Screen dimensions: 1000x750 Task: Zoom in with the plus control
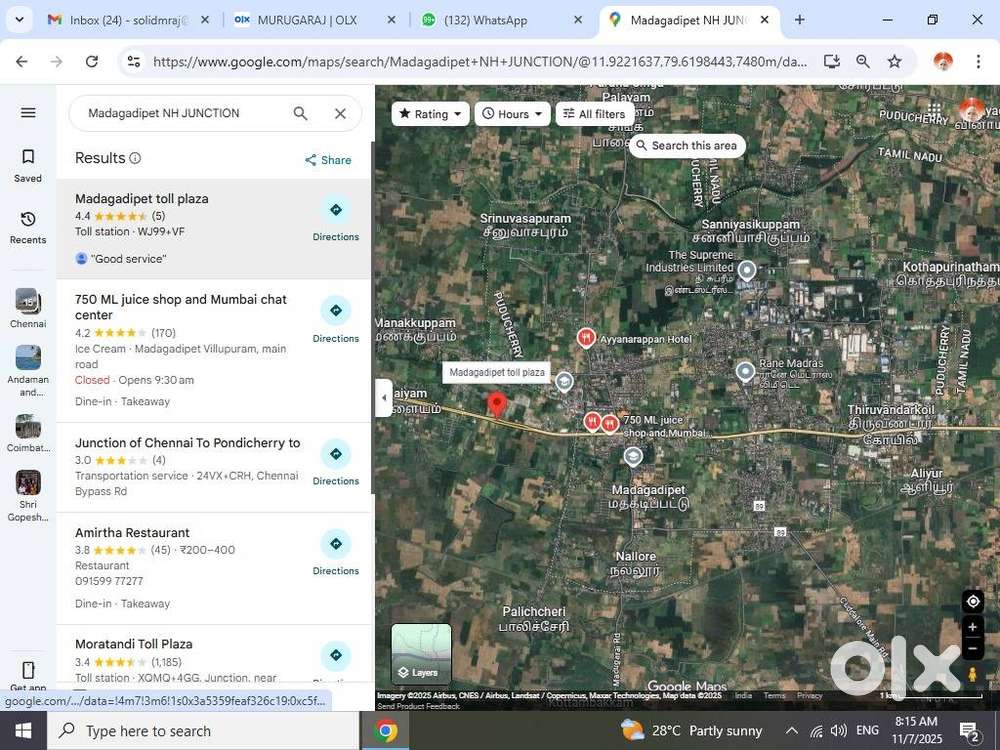971,627
